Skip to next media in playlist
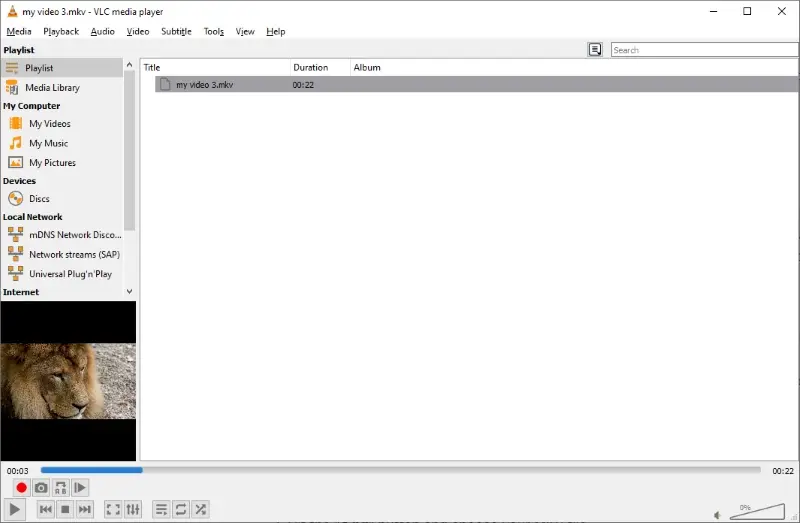Viewport: 800px width, 523px height. tap(85, 510)
